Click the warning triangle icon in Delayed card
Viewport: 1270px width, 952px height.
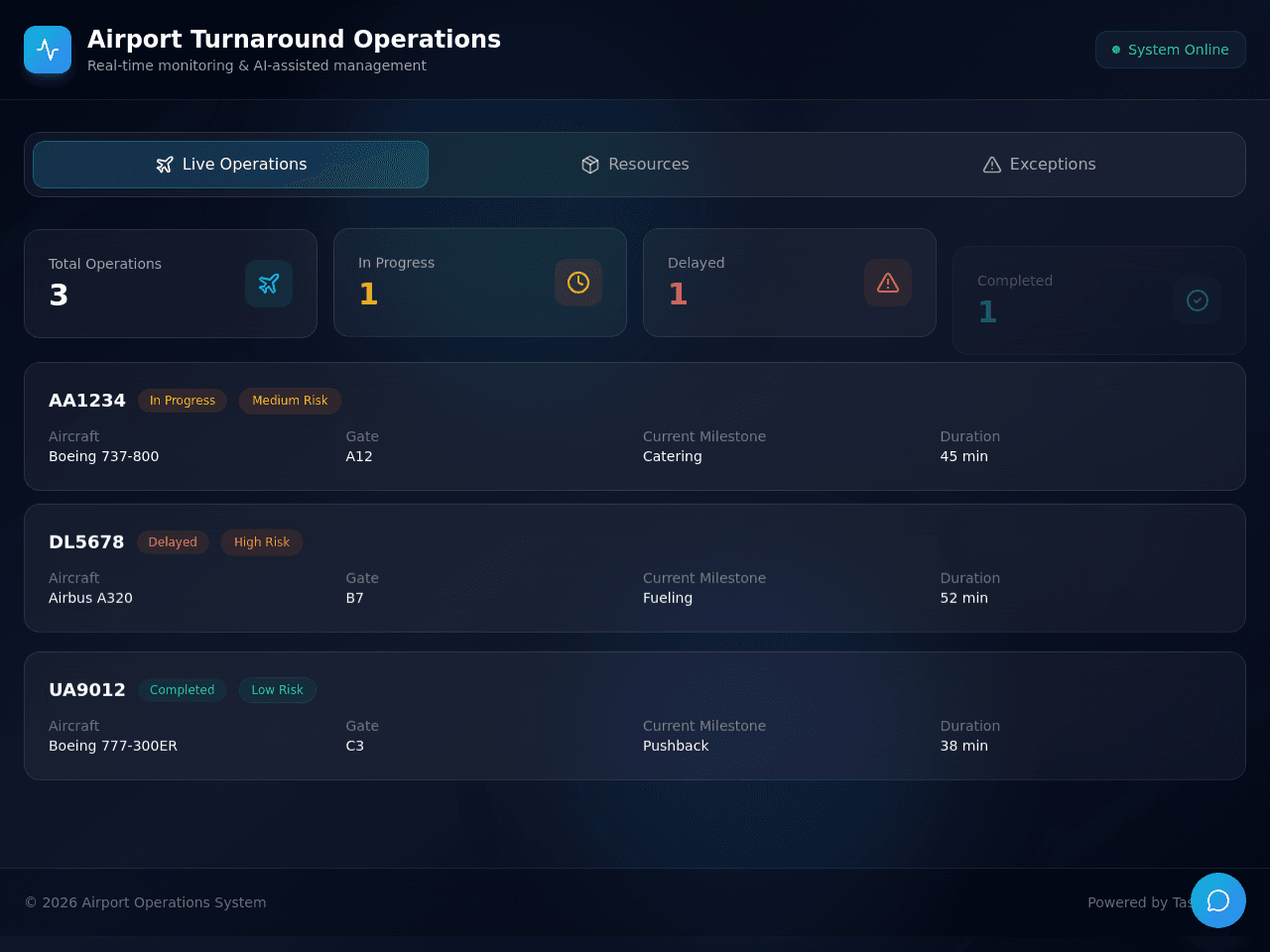click(x=888, y=283)
